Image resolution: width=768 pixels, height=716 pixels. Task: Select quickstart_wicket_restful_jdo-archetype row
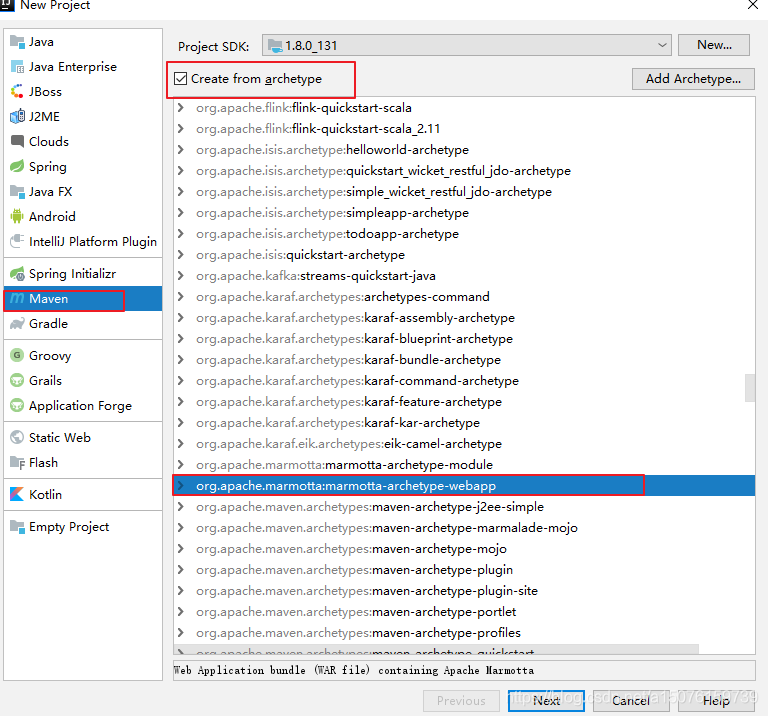[x=464, y=171]
